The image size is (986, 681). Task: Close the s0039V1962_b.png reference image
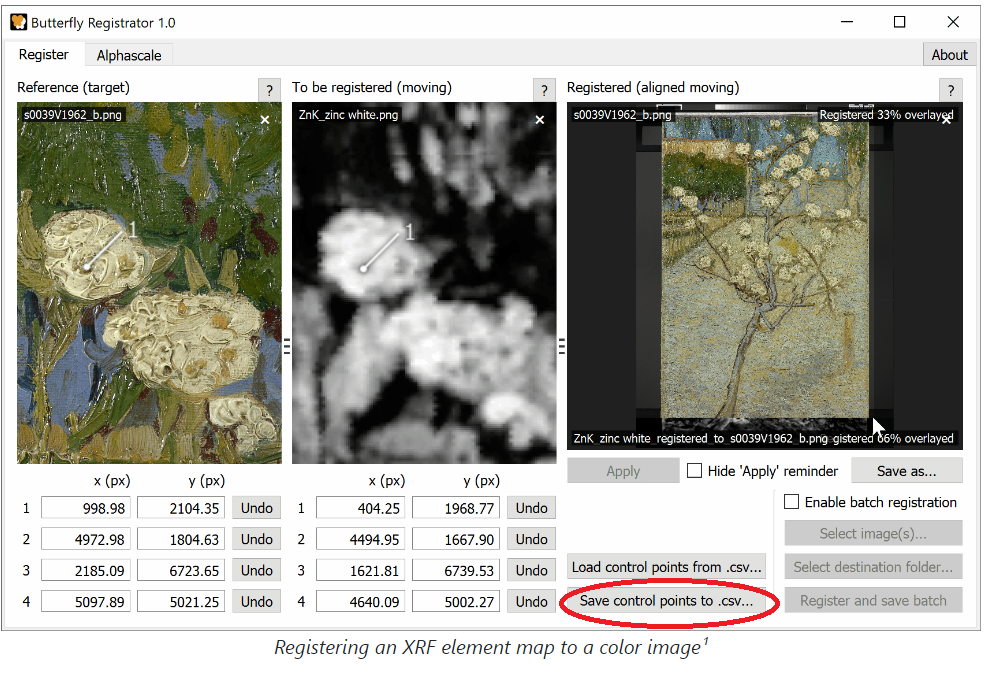[x=265, y=120]
